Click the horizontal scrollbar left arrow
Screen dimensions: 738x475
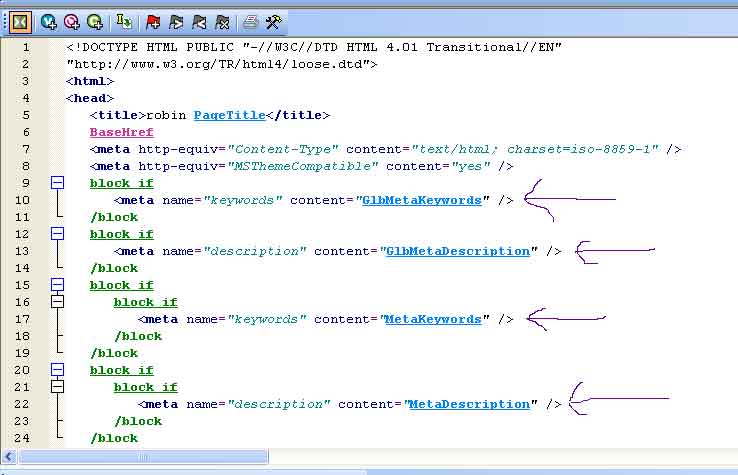tap(10, 457)
